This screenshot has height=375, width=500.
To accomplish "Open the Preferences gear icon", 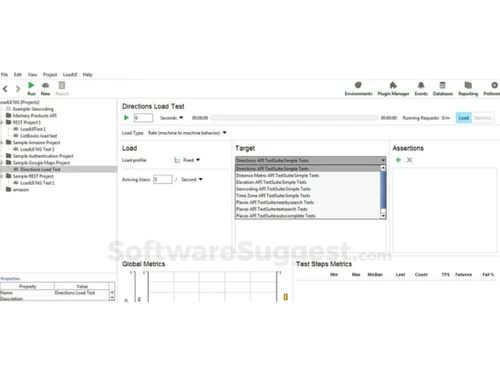I will pos(495,85).
